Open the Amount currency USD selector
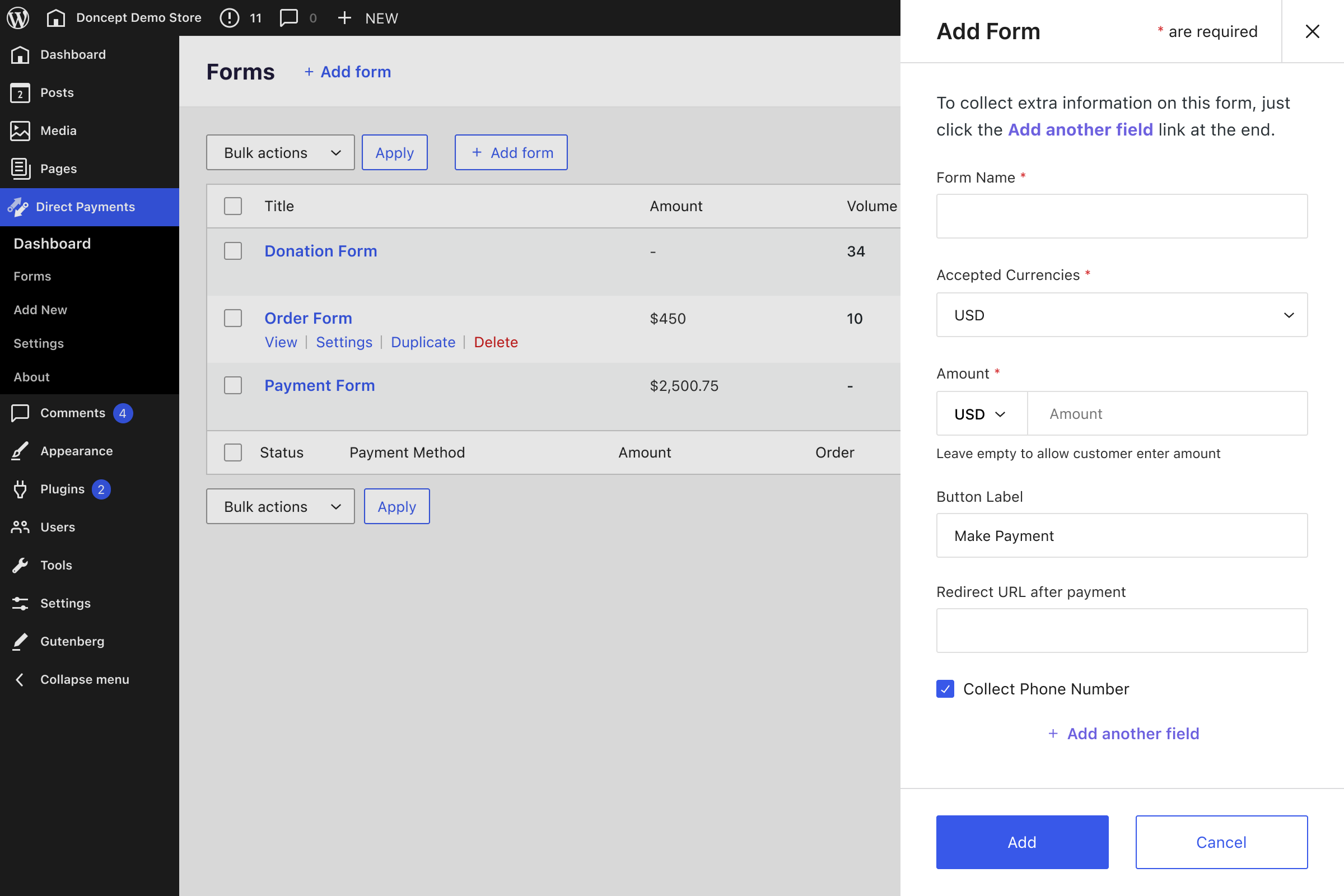 click(981, 414)
